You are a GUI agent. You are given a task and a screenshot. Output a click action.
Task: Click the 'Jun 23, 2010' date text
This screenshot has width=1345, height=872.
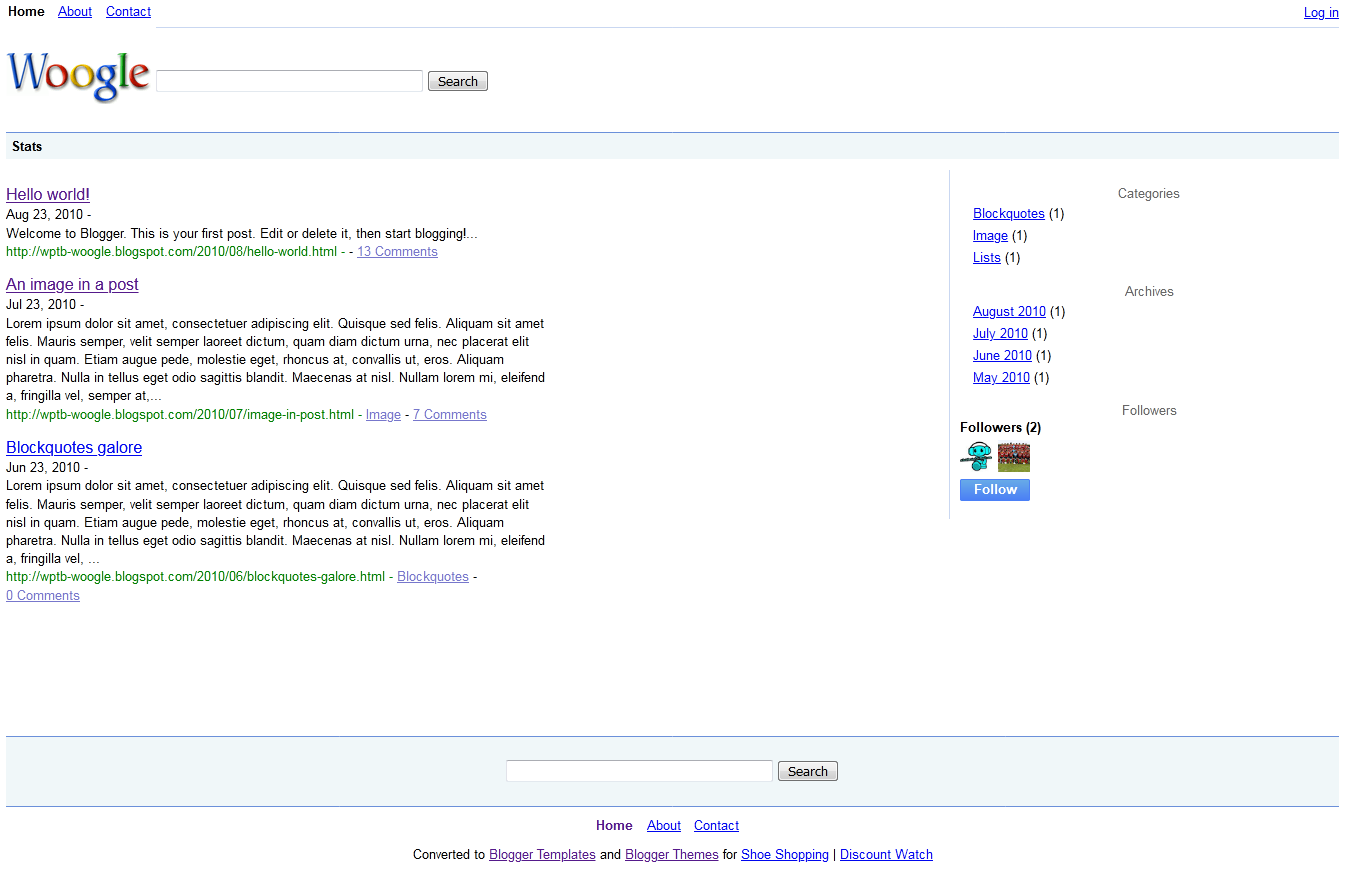click(43, 468)
